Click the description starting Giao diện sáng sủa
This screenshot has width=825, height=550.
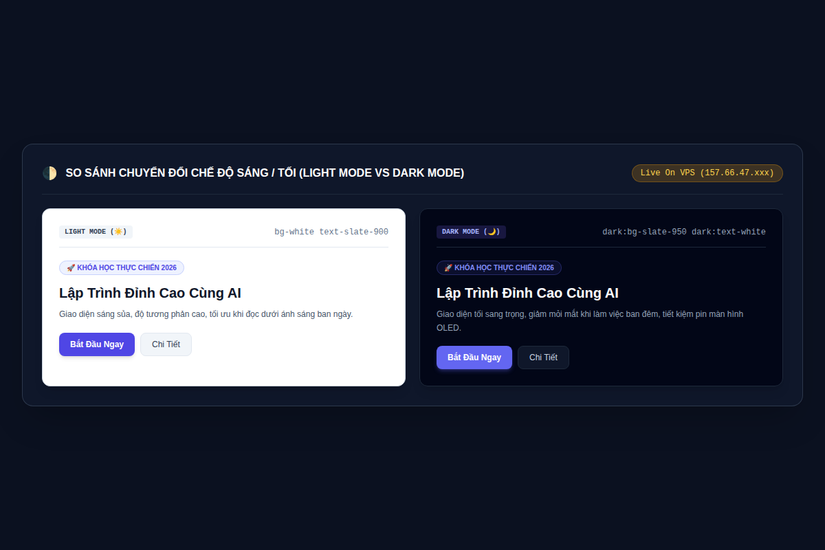point(206,314)
